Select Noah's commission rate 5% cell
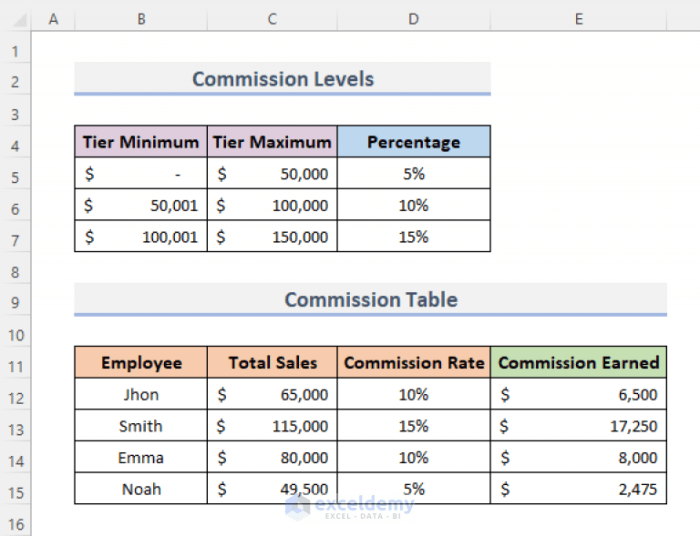 click(x=414, y=489)
